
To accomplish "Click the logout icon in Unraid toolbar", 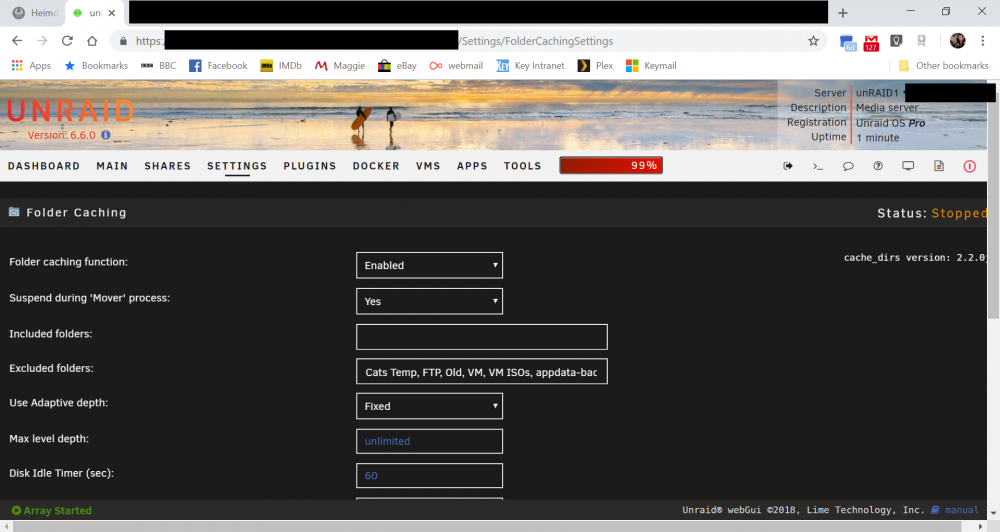I will 788,166.
